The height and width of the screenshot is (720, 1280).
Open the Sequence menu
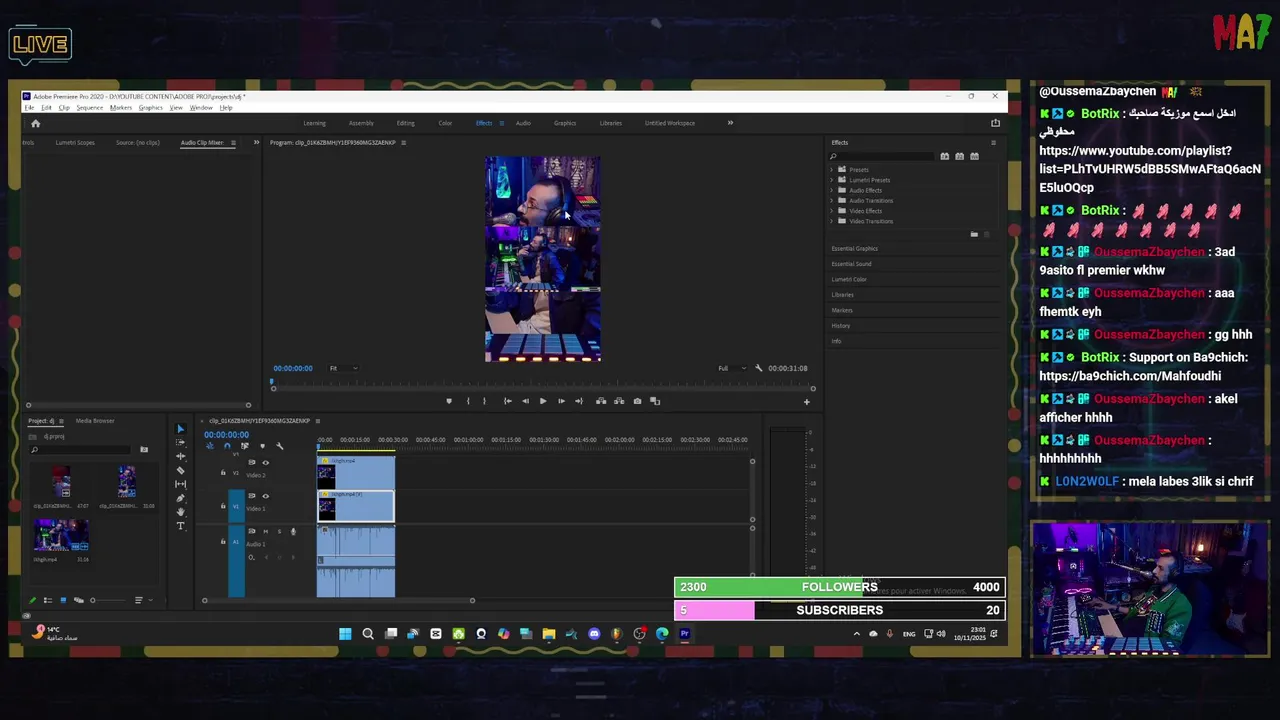click(x=89, y=107)
